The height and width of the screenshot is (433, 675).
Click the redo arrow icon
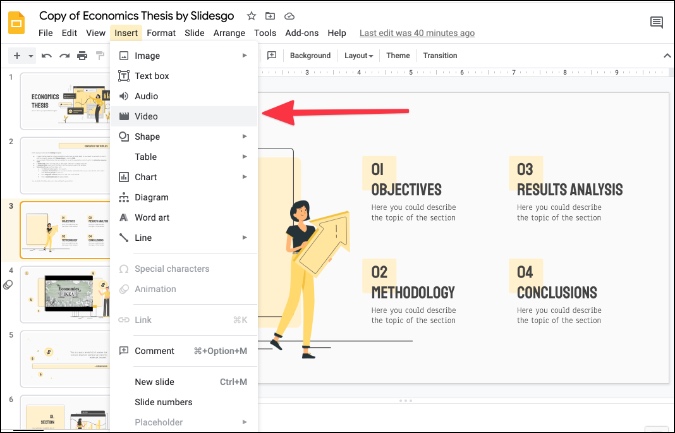[65, 56]
